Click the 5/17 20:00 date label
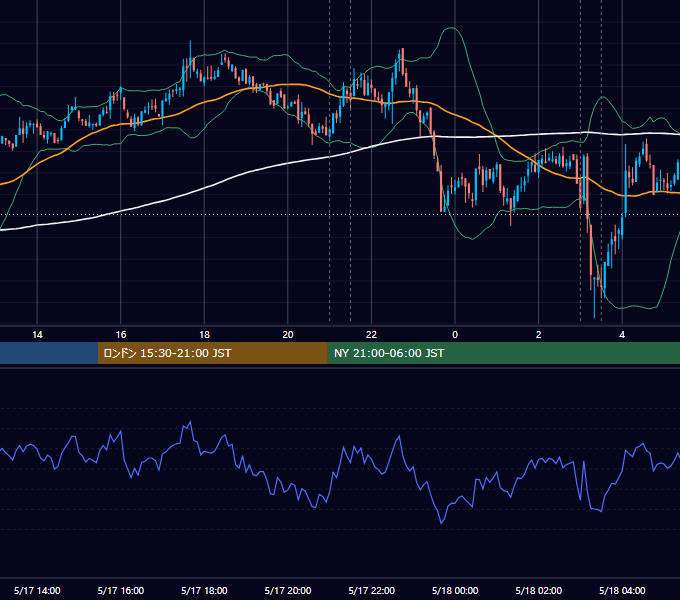 (288, 590)
